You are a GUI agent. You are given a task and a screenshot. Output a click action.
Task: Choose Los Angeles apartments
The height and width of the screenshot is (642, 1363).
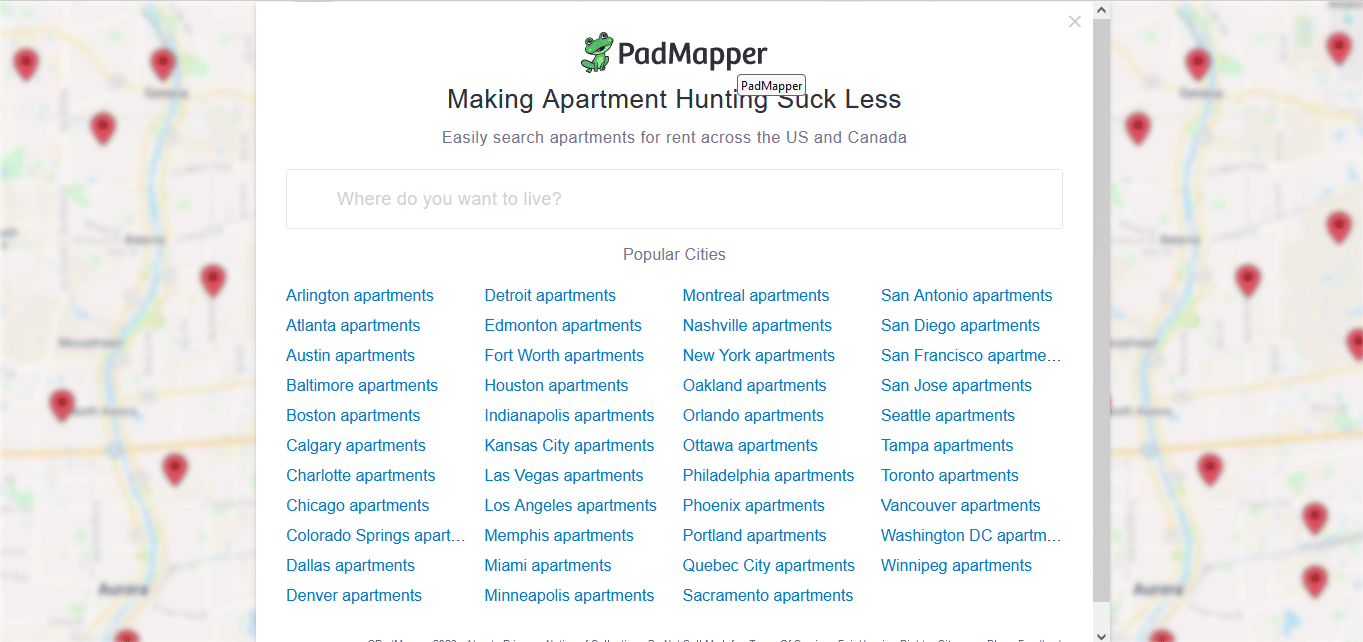(570, 506)
